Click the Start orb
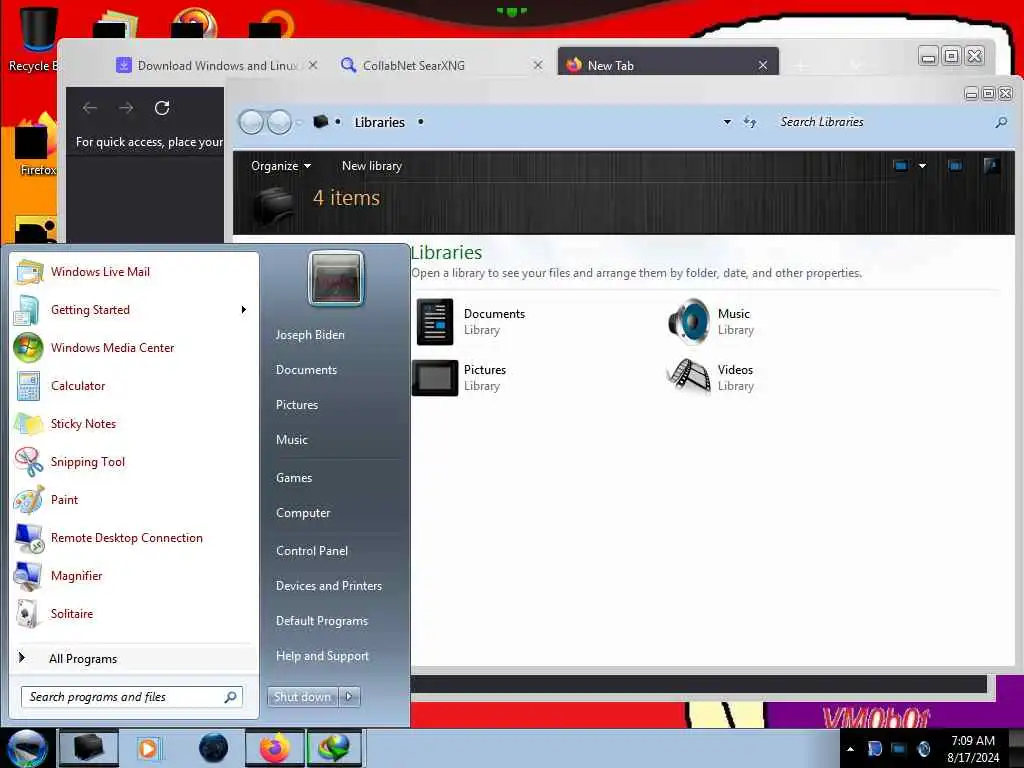 pos(26,748)
